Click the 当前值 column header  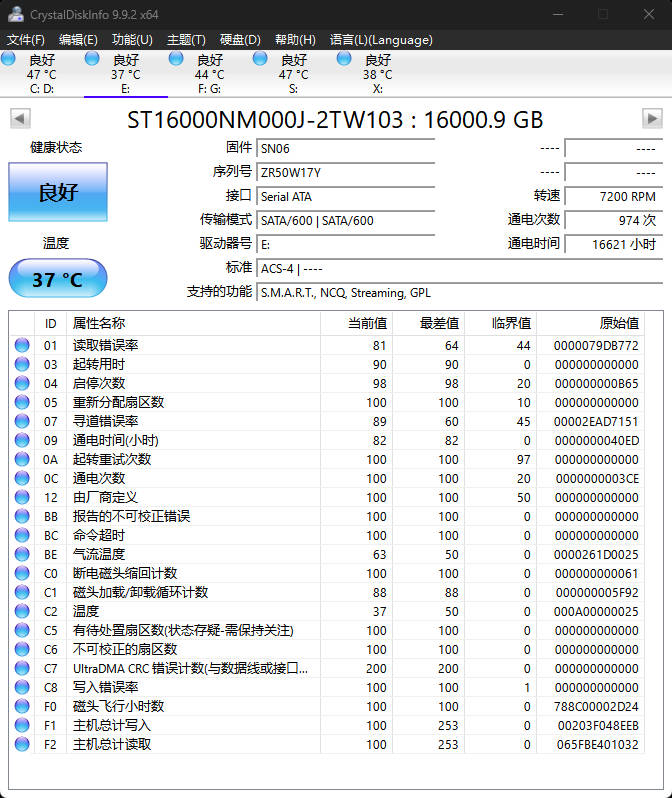point(356,324)
